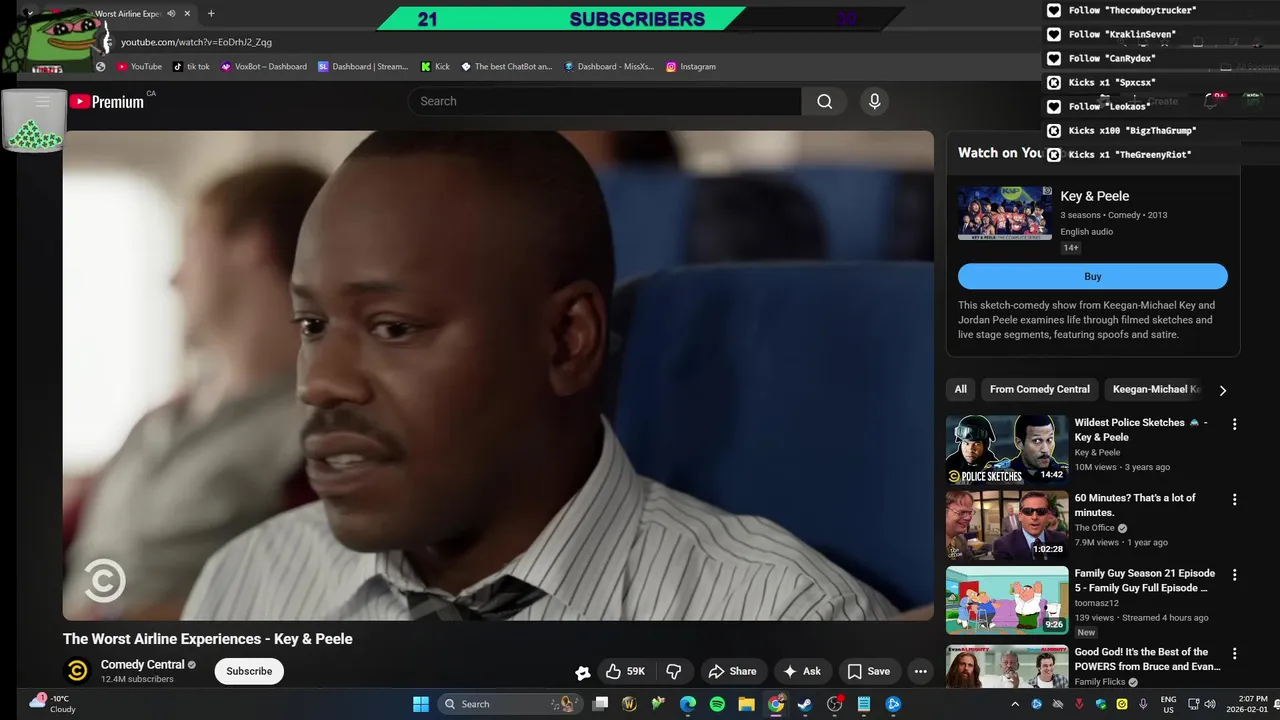Click the ENG US language indicator
This screenshot has width=1280, height=720.
(1168, 704)
